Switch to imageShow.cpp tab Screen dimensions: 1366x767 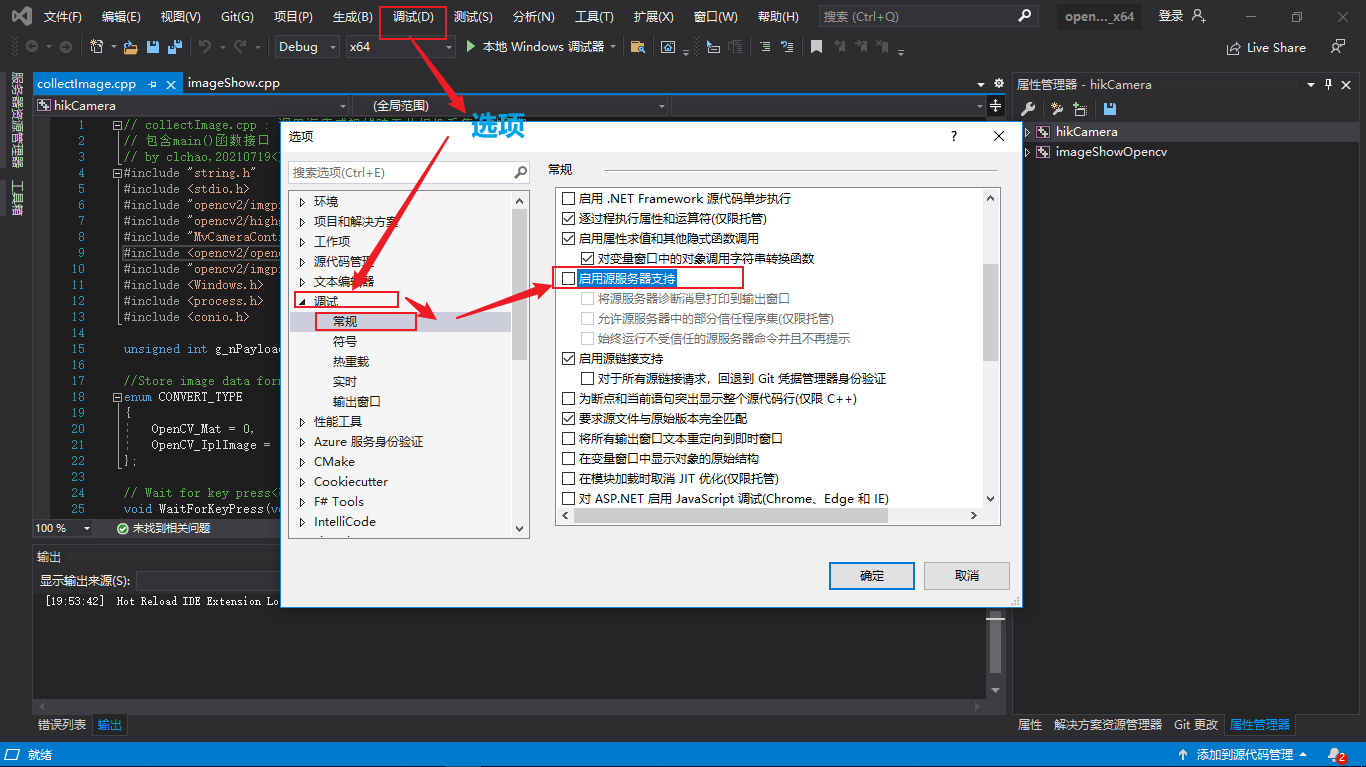tap(233, 84)
